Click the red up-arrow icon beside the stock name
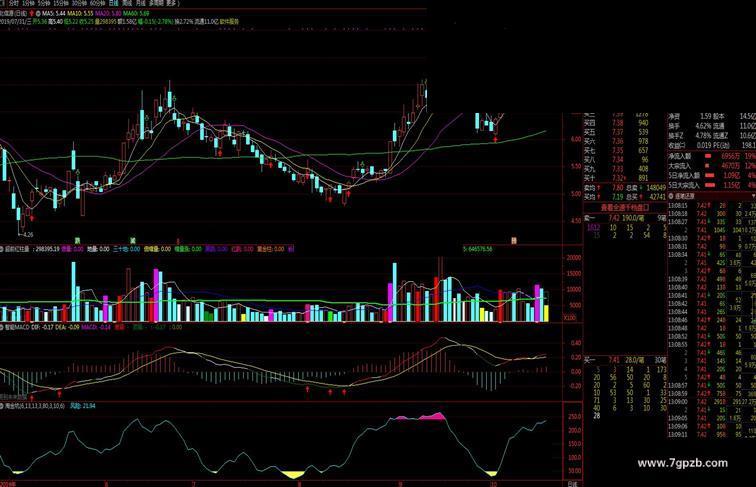756x487 pixels. 31,14
